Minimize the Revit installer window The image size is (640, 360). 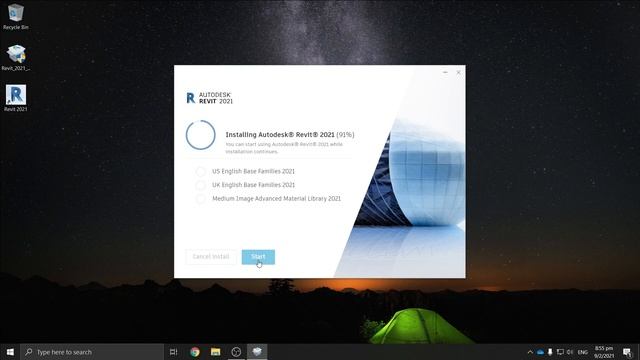pos(445,72)
